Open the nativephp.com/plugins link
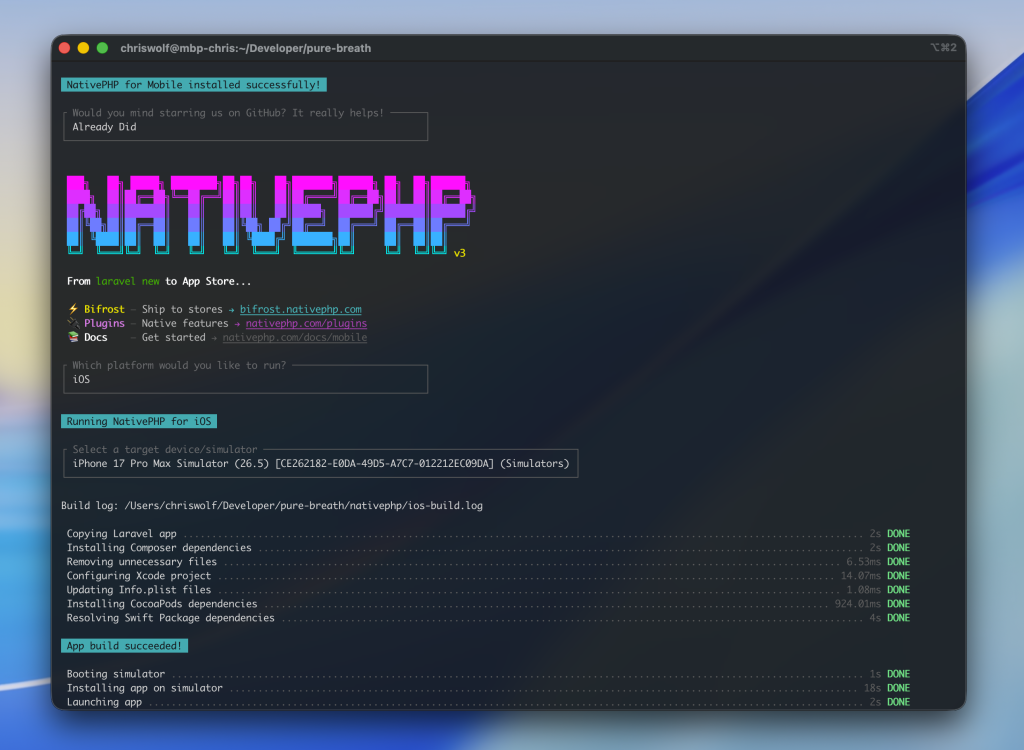 click(x=306, y=323)
